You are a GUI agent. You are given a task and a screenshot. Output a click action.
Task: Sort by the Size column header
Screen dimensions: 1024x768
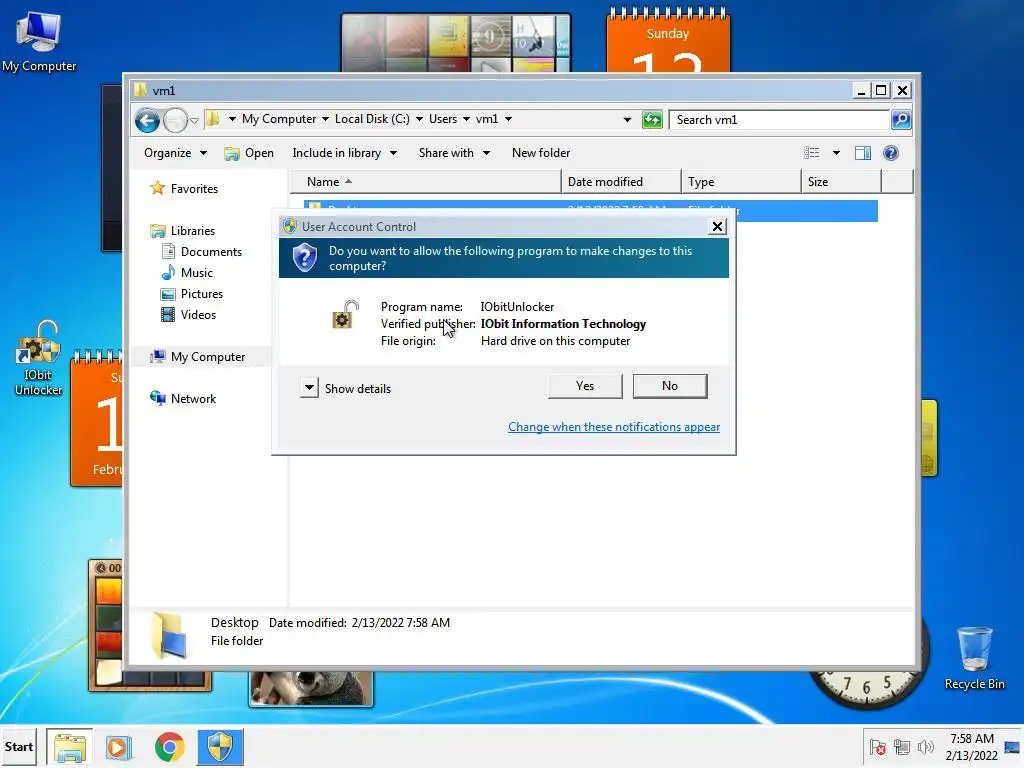841,182
